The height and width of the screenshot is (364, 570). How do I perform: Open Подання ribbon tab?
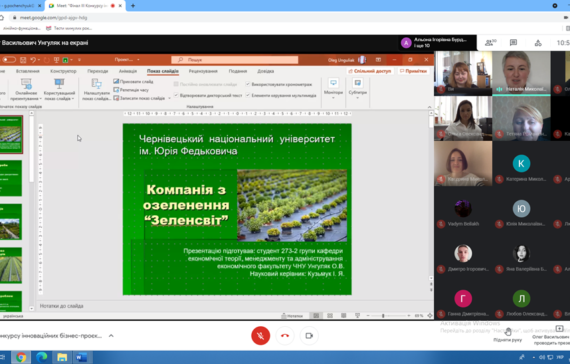(238, 71)
